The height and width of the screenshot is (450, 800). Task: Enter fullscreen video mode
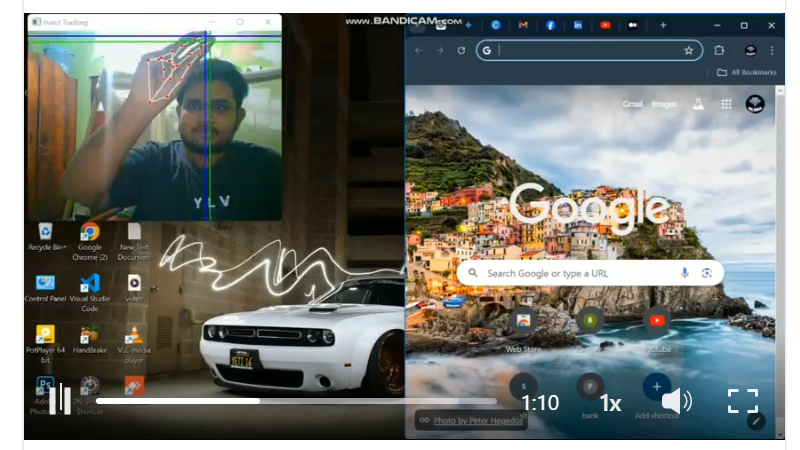tap(743, 401)
